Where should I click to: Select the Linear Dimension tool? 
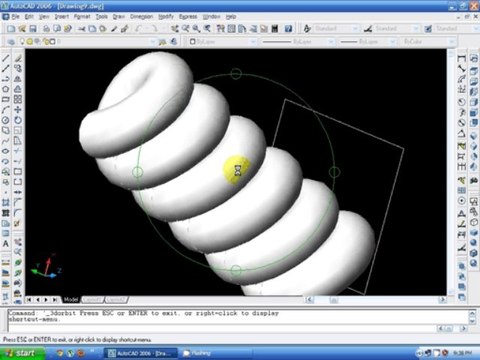(x=462, y=58)
